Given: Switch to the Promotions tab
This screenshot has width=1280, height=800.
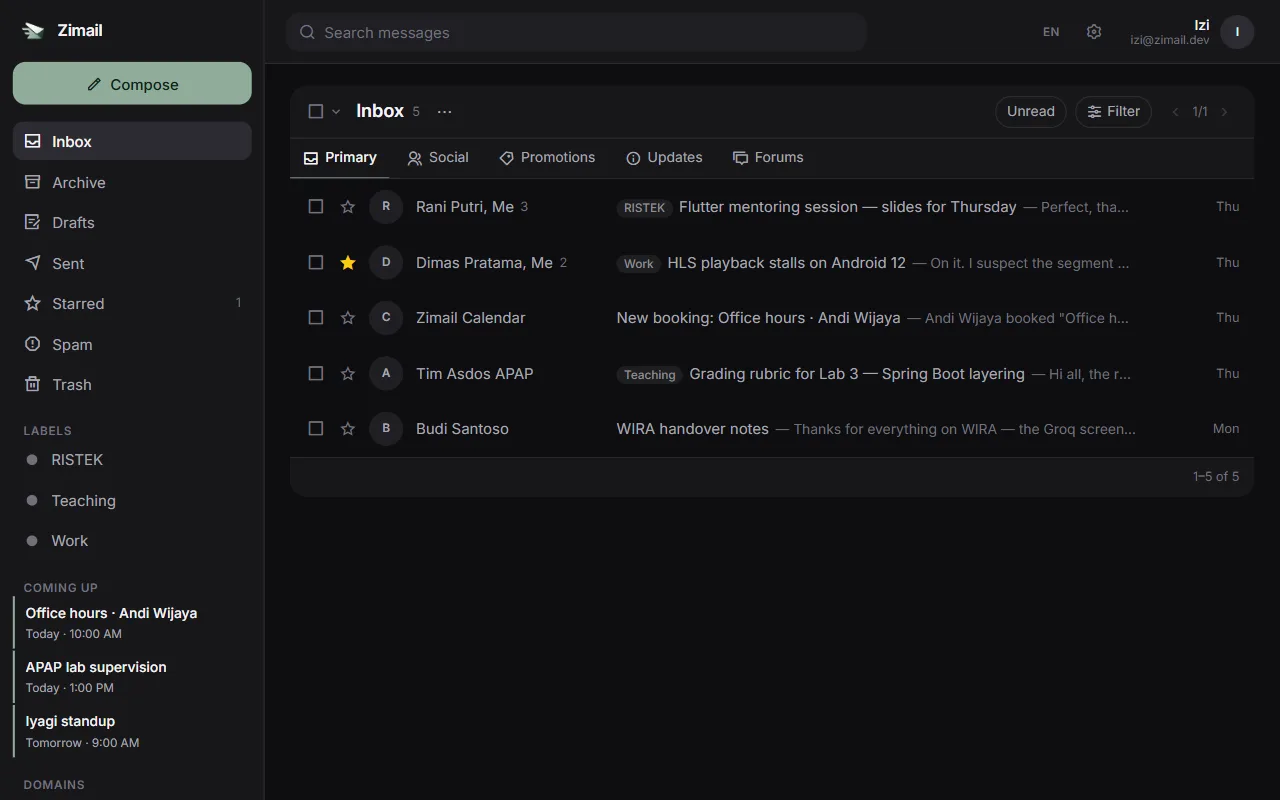Looking at the screenshot, I should click(x=547, y=158).
